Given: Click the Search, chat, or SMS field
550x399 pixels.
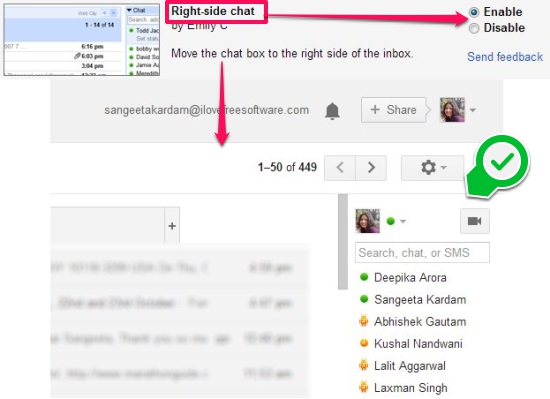Looking at the screenshot, I should click(422, 252).
